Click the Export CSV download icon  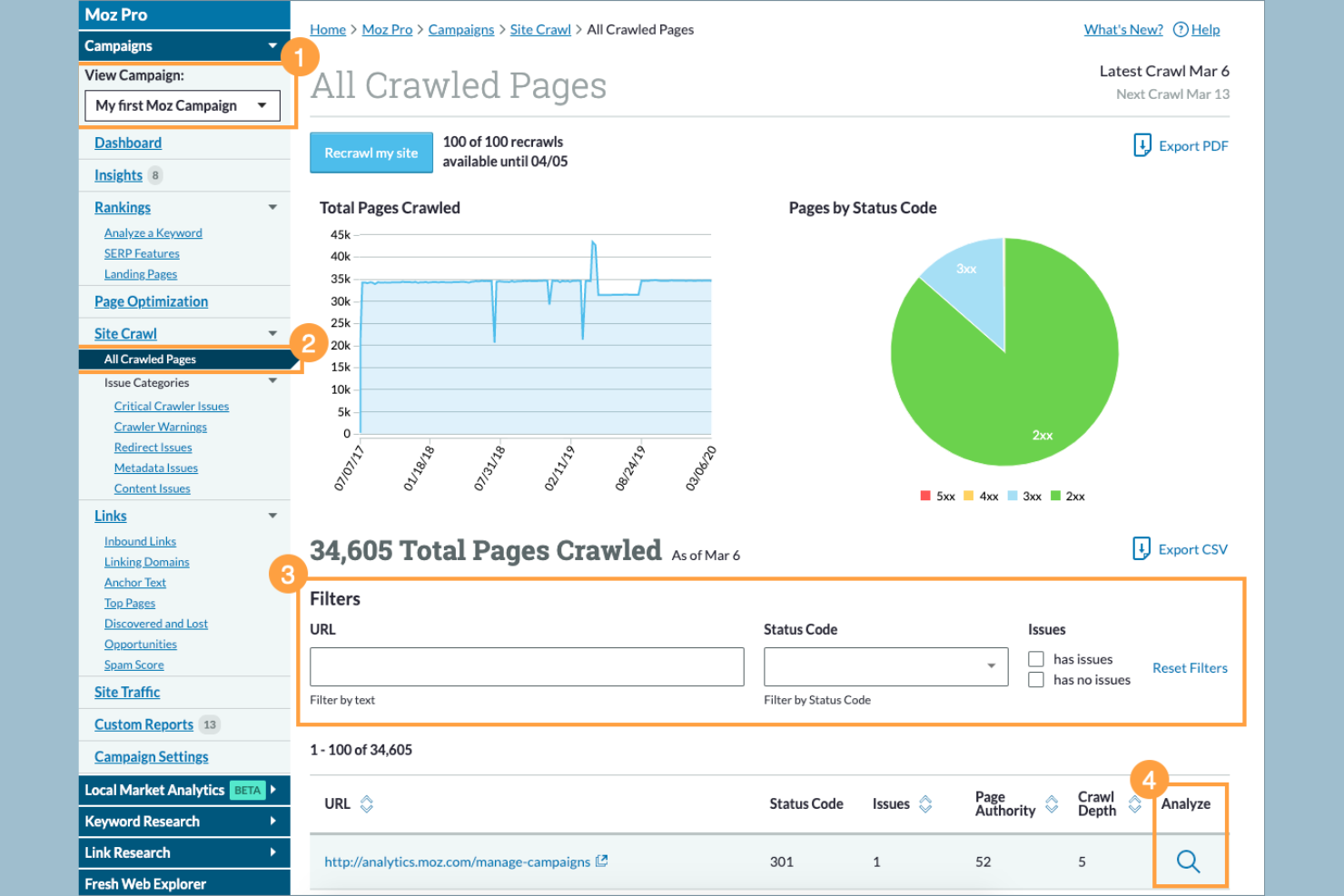(1141, 548)
